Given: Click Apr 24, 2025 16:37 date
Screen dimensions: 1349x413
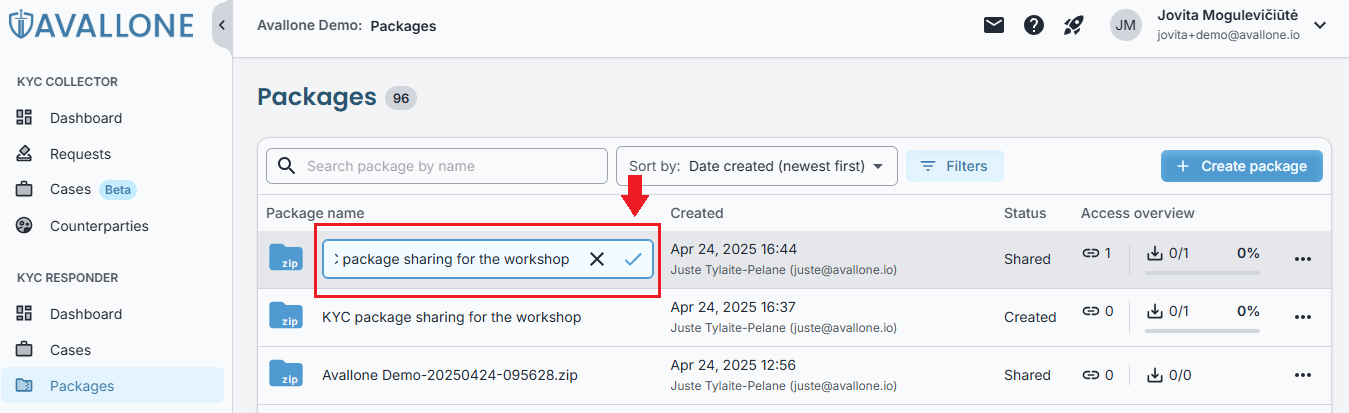Looking at the screenshot, I should pos(733,307).
